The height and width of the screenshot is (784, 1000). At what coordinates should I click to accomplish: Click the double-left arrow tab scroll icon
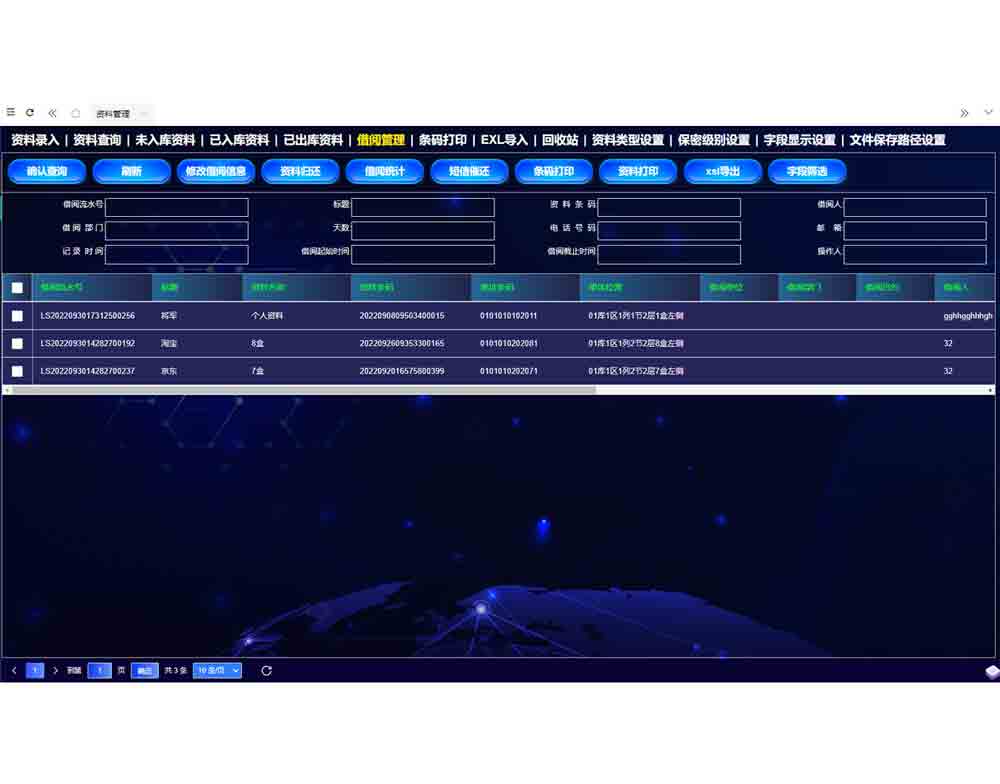click(x=52, y=113)
